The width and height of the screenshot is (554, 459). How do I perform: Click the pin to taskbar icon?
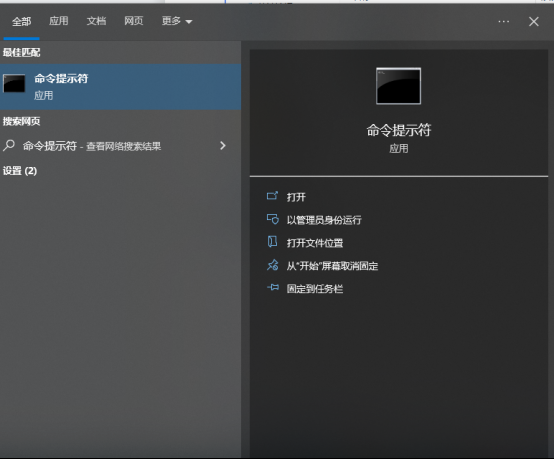point(273,287)
